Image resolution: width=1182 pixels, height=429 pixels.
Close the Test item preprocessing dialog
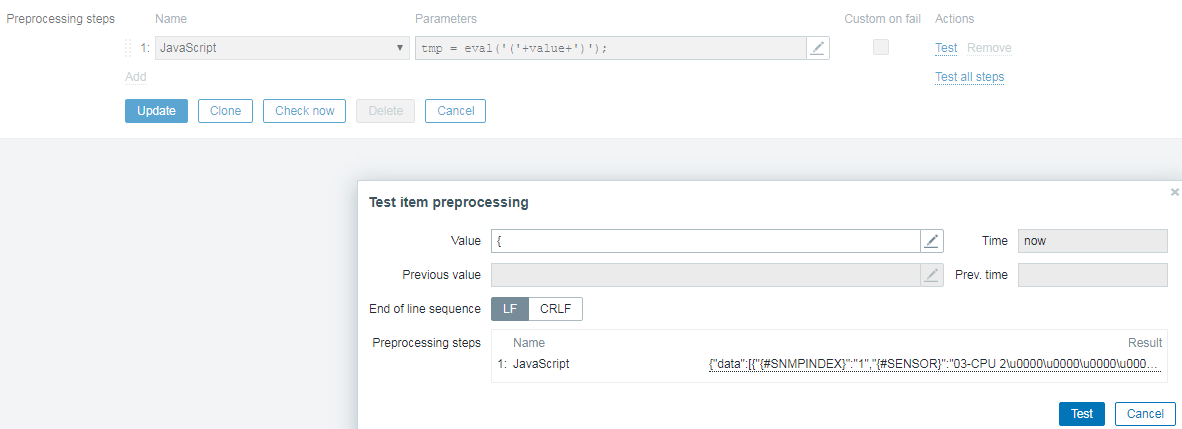tap(1174, 191)
